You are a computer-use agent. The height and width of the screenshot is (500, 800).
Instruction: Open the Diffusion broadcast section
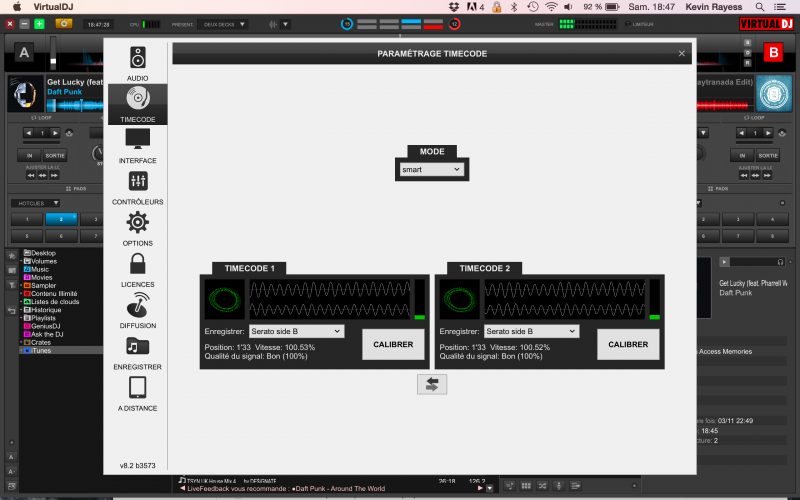click(137, 311)
